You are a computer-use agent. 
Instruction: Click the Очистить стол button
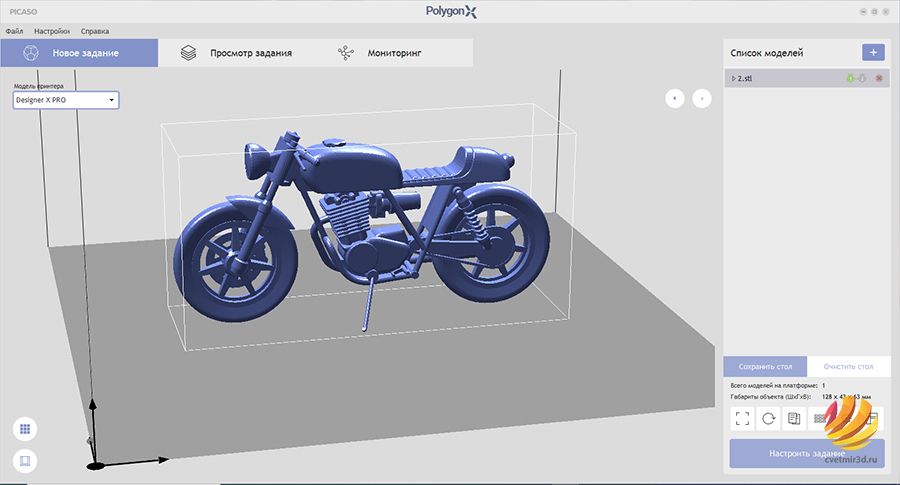[848, 366]
